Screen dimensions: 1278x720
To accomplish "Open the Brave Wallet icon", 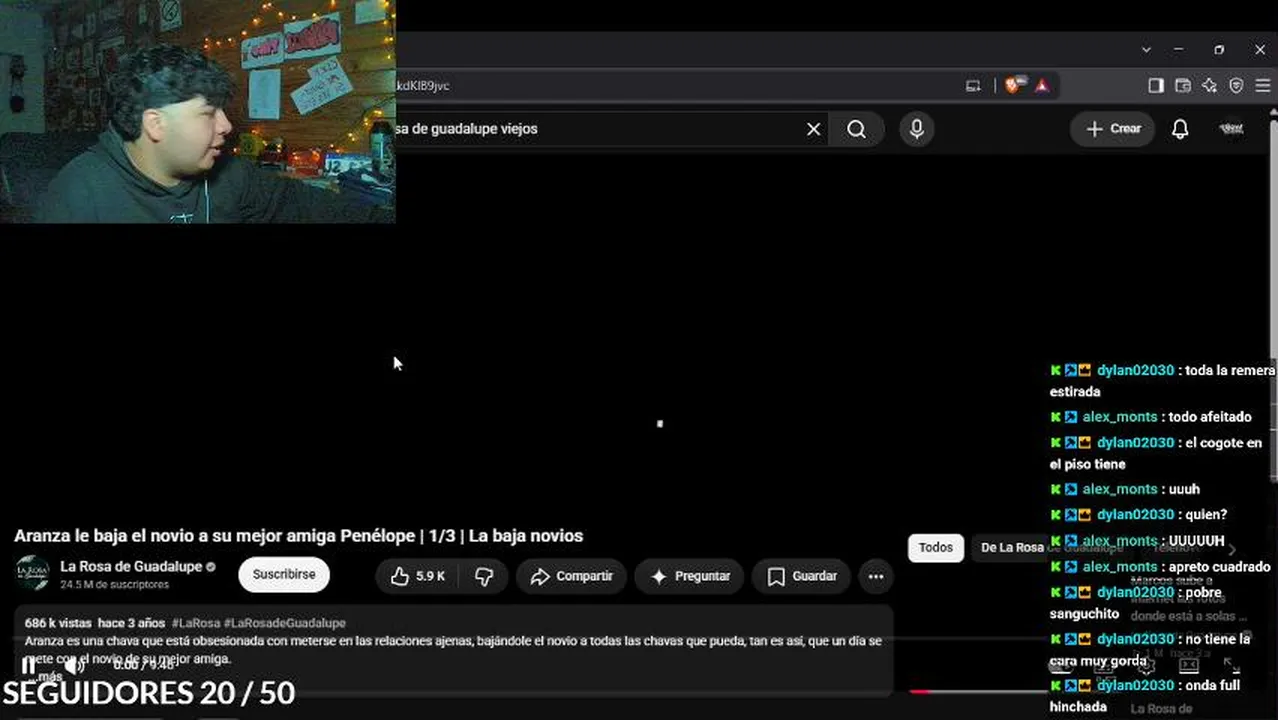I will (x=1183, y=86).
